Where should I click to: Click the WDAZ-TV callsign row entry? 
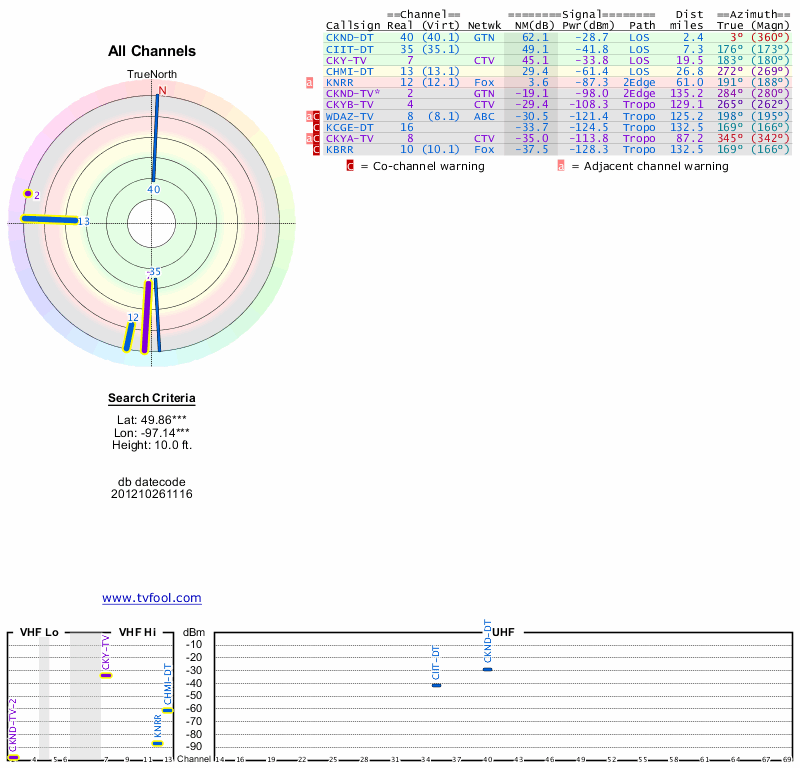349,116
